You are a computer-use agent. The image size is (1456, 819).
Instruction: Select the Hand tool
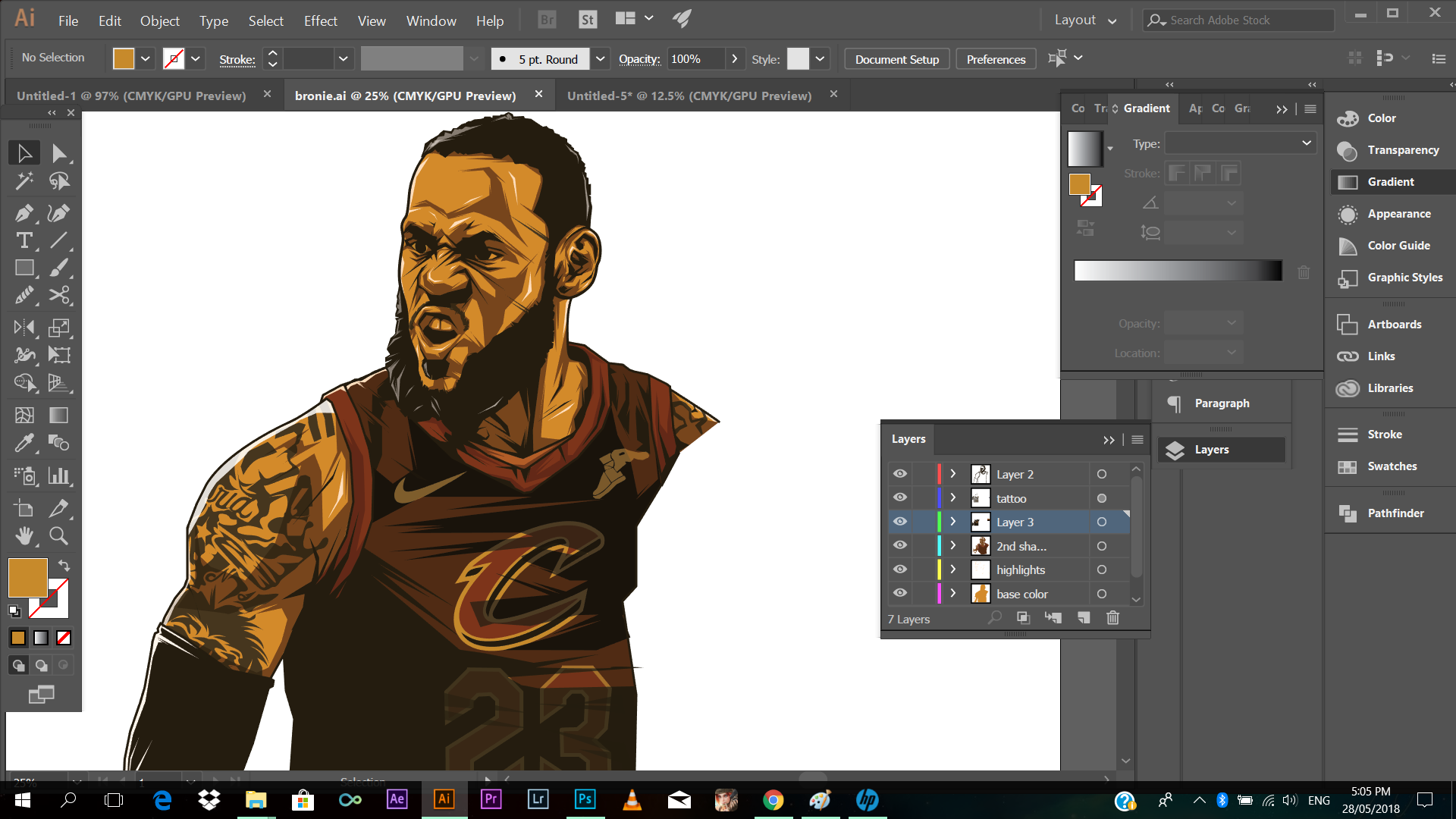tap(24, 536)
